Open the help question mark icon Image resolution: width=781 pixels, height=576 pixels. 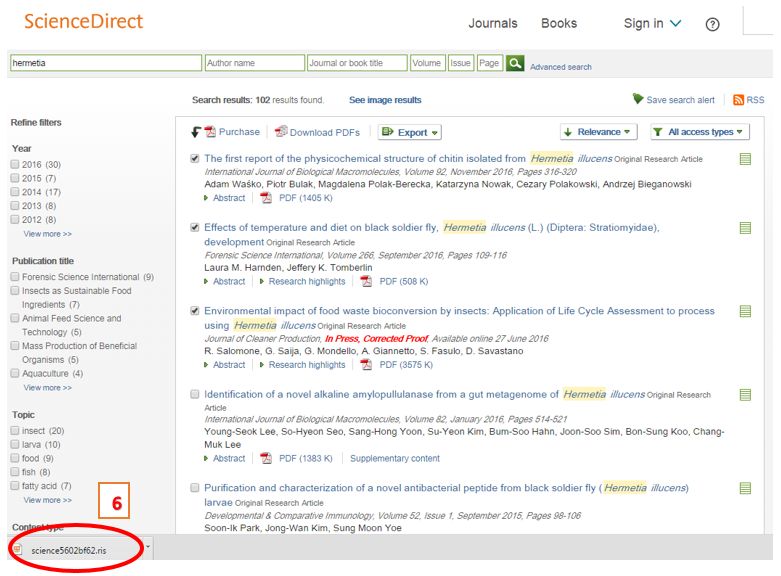[712, 24]
